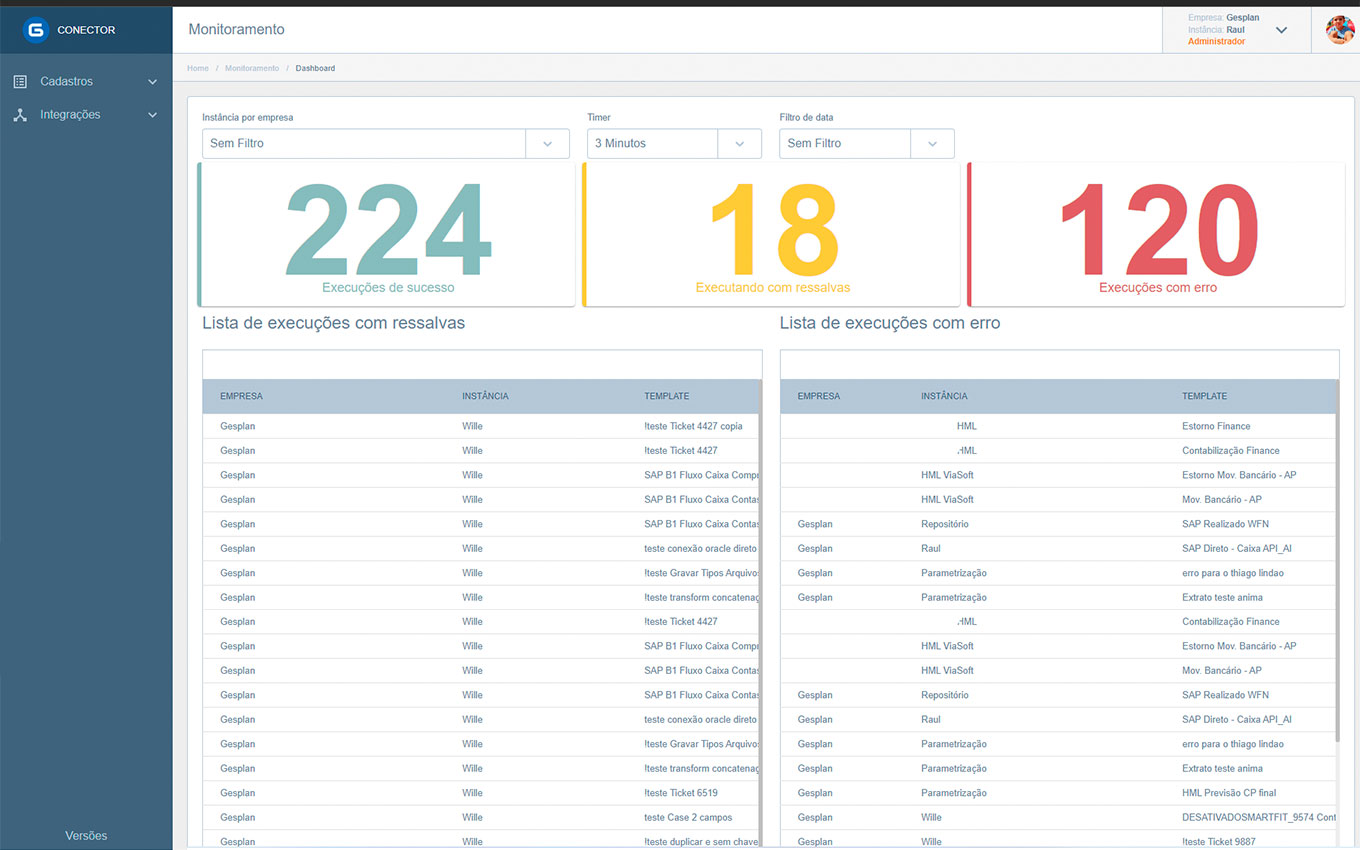The width and height of the screenshot is (1360, 850).
Task: Open the Instância por empresa dropdown
Action: [x=385, y=143]
